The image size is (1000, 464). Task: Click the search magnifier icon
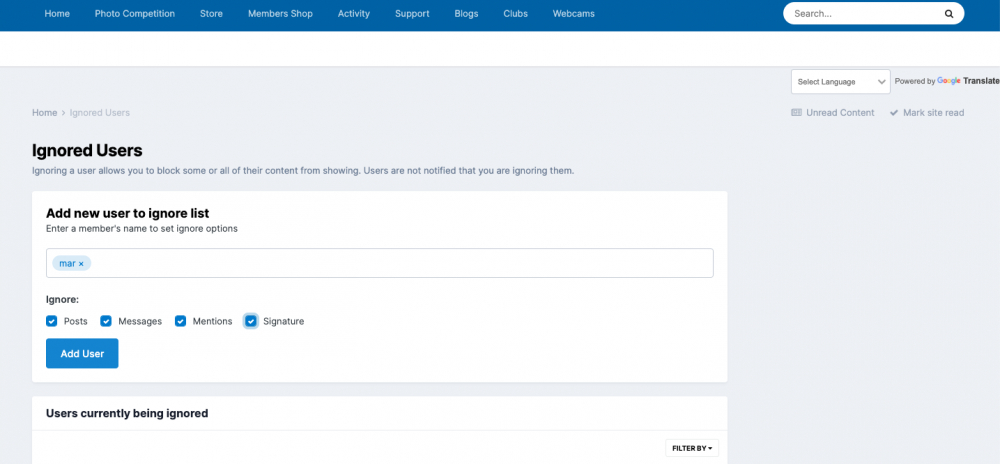coord(948,14)
